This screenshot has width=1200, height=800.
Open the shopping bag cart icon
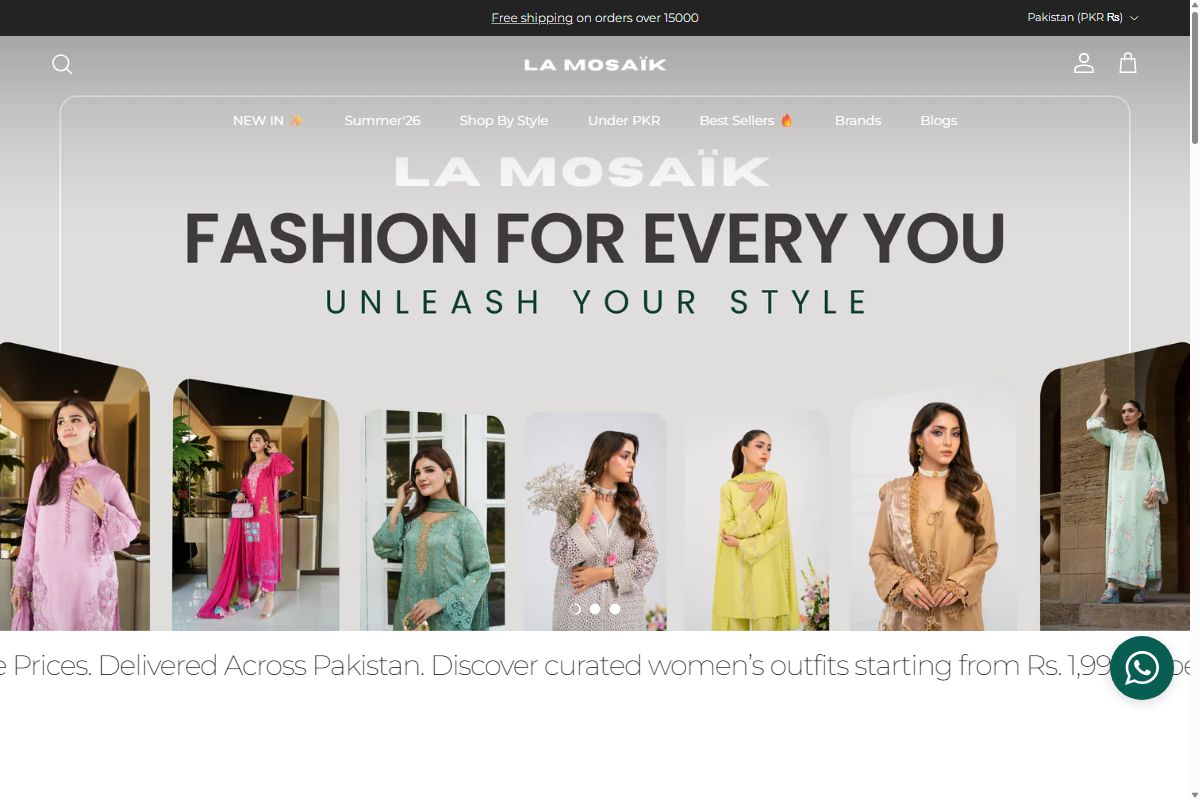[1128, 63]
